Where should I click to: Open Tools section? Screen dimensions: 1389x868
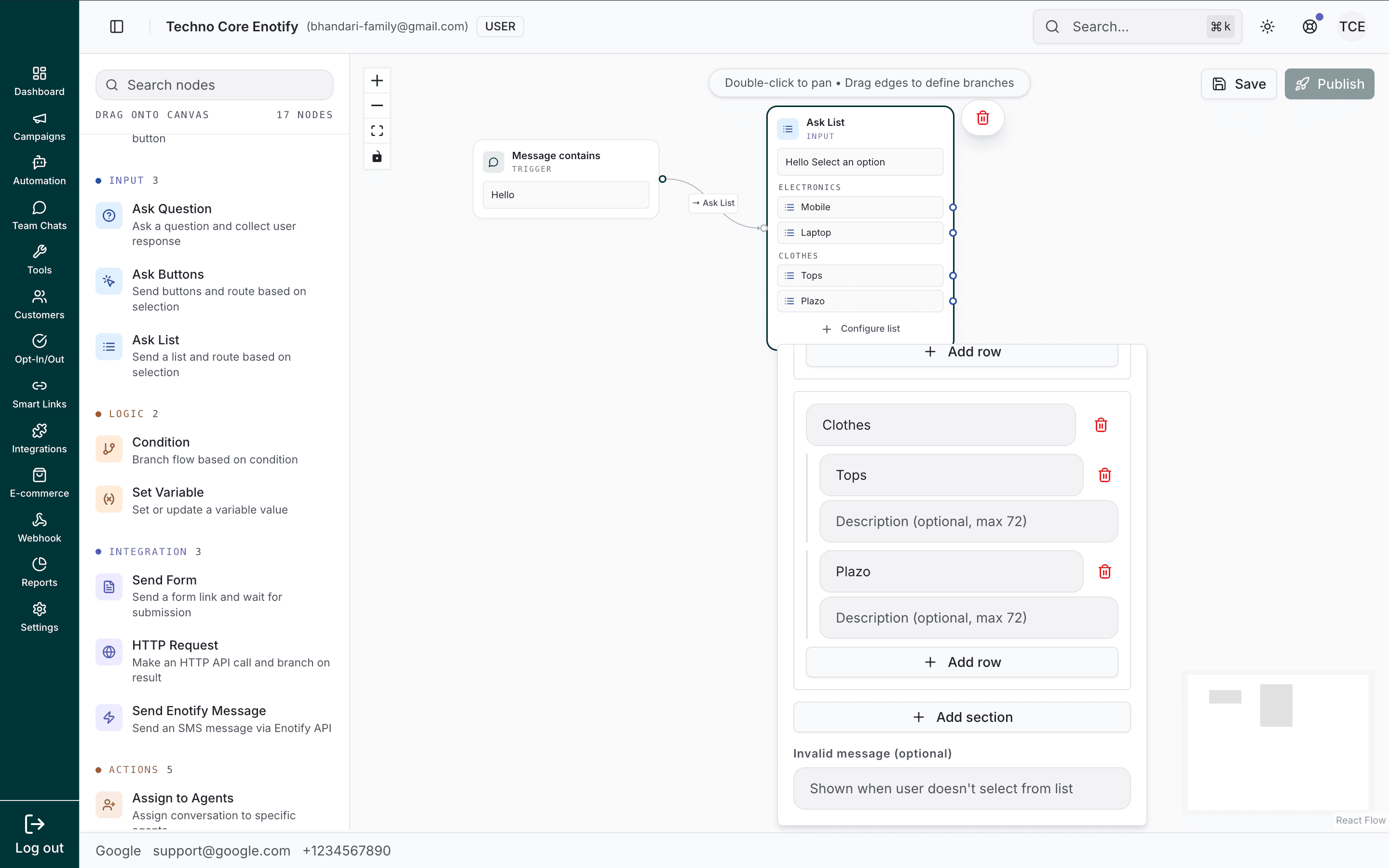click(x=39, y=260)
